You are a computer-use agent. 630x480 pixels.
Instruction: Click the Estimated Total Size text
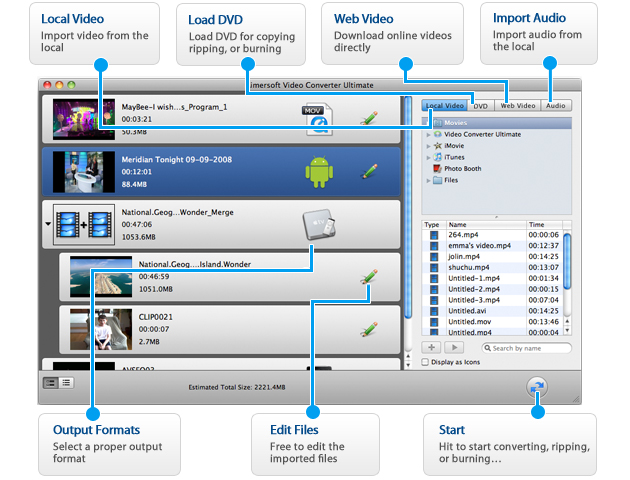(x=237, y=387)
